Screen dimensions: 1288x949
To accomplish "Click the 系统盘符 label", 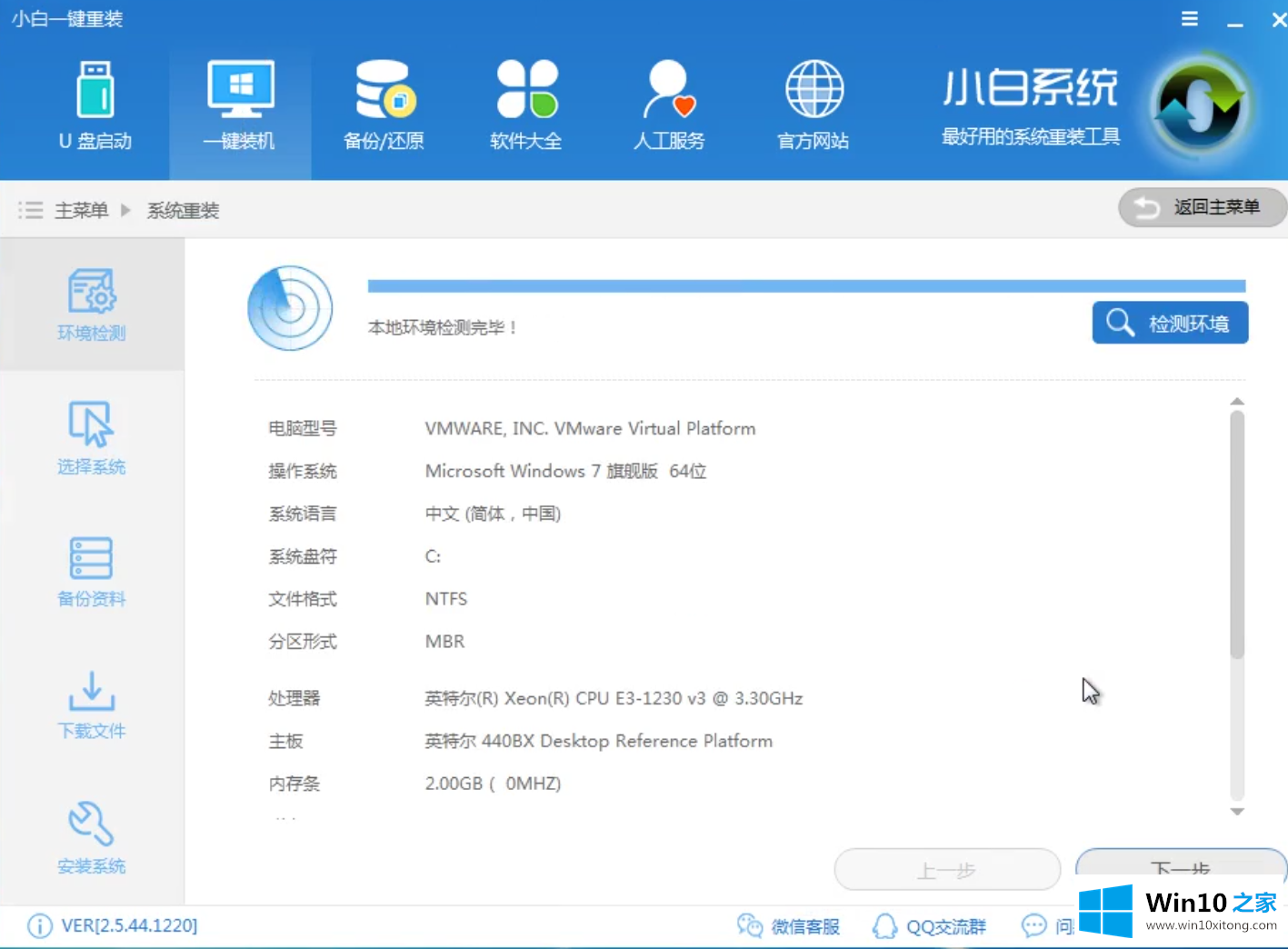I will 303,556.
